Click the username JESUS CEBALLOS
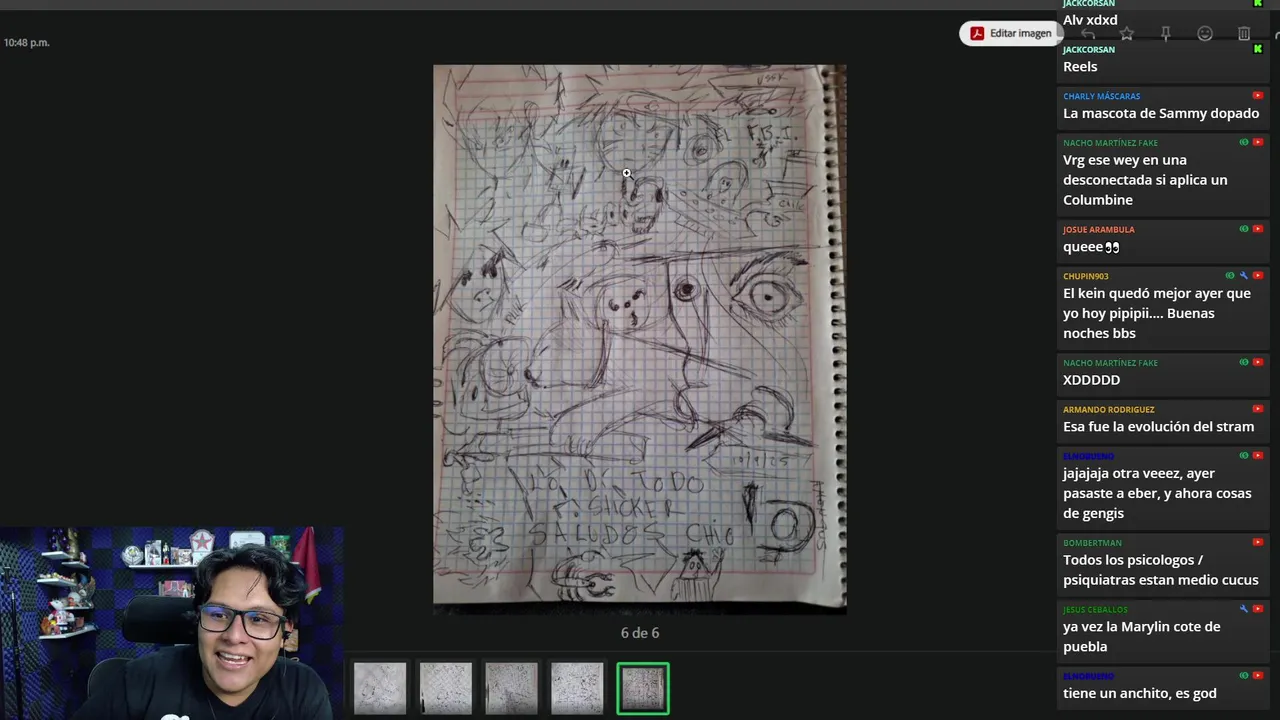Screen dimensions: 1280x720 (x=1095, y=609)
